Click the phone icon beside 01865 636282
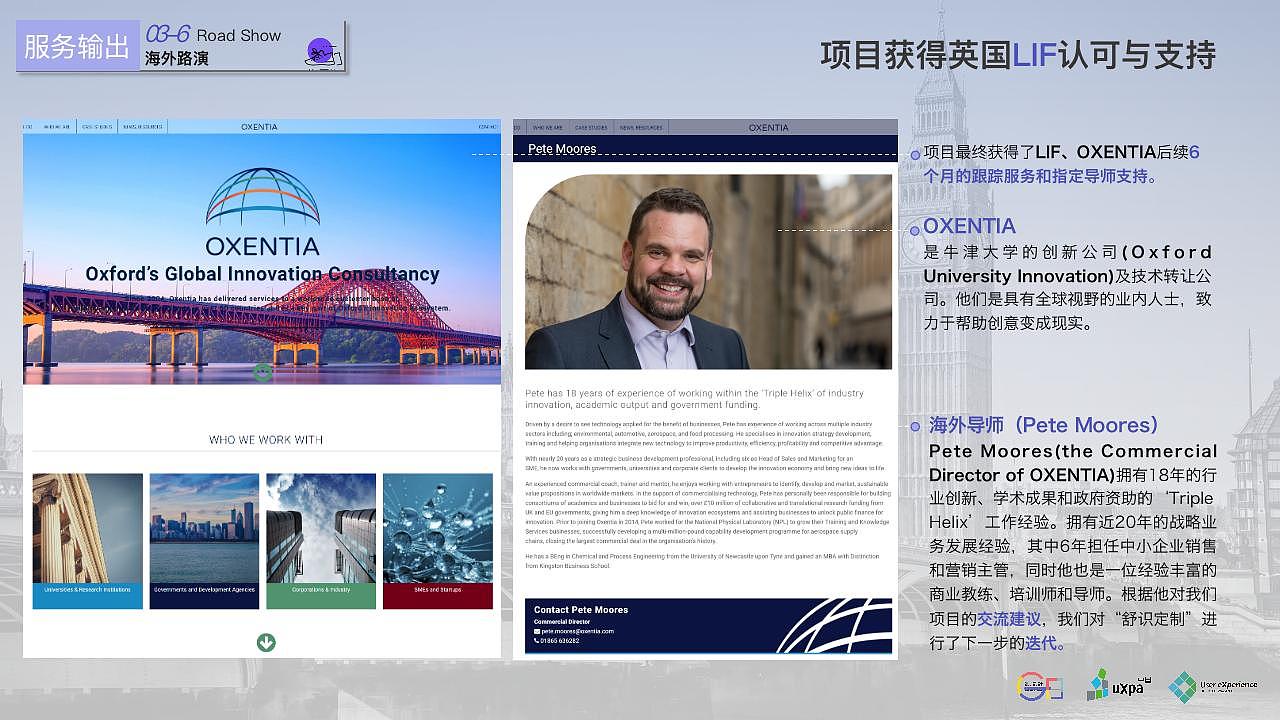 (537, 641)
